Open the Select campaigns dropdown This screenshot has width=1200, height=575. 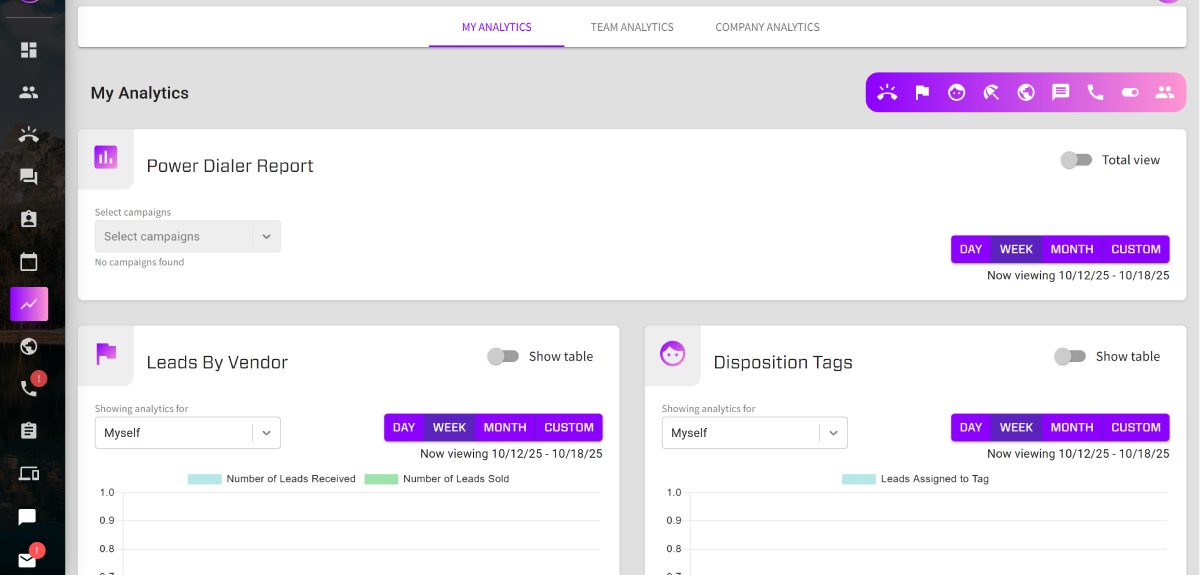[x=188, y=236]
